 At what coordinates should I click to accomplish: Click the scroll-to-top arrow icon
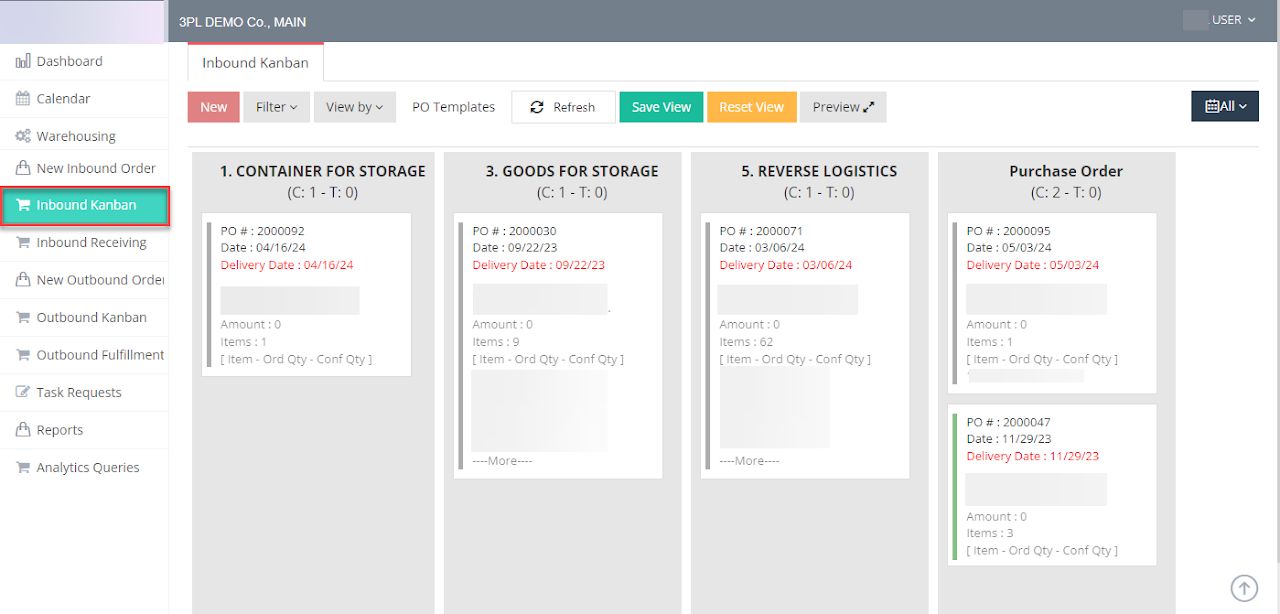click(1244, 588)
